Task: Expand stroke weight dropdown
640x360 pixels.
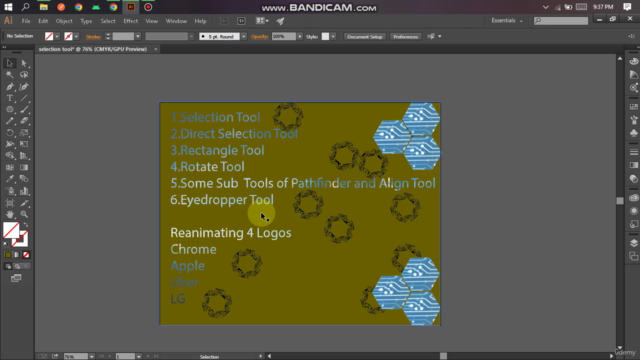Action: click(138, 37)
